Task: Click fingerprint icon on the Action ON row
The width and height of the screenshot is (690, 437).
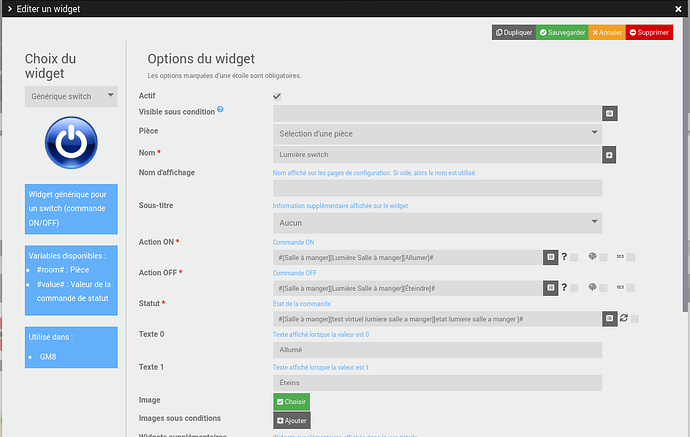Action: tap(592, 256)
